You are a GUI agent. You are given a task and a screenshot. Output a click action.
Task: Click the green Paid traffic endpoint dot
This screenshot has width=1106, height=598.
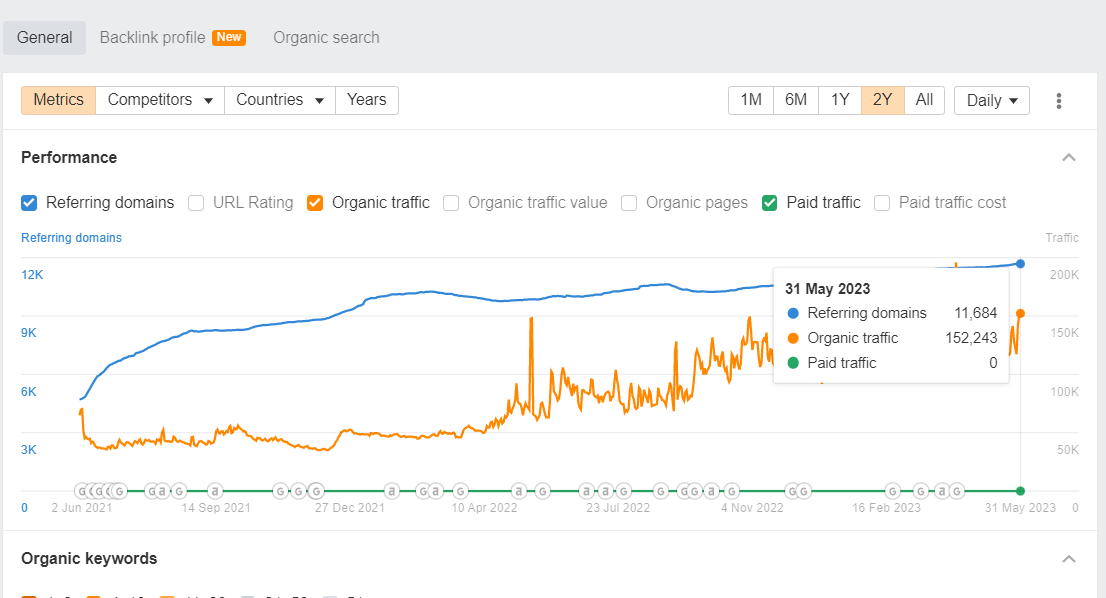[x=1020, y=491]
